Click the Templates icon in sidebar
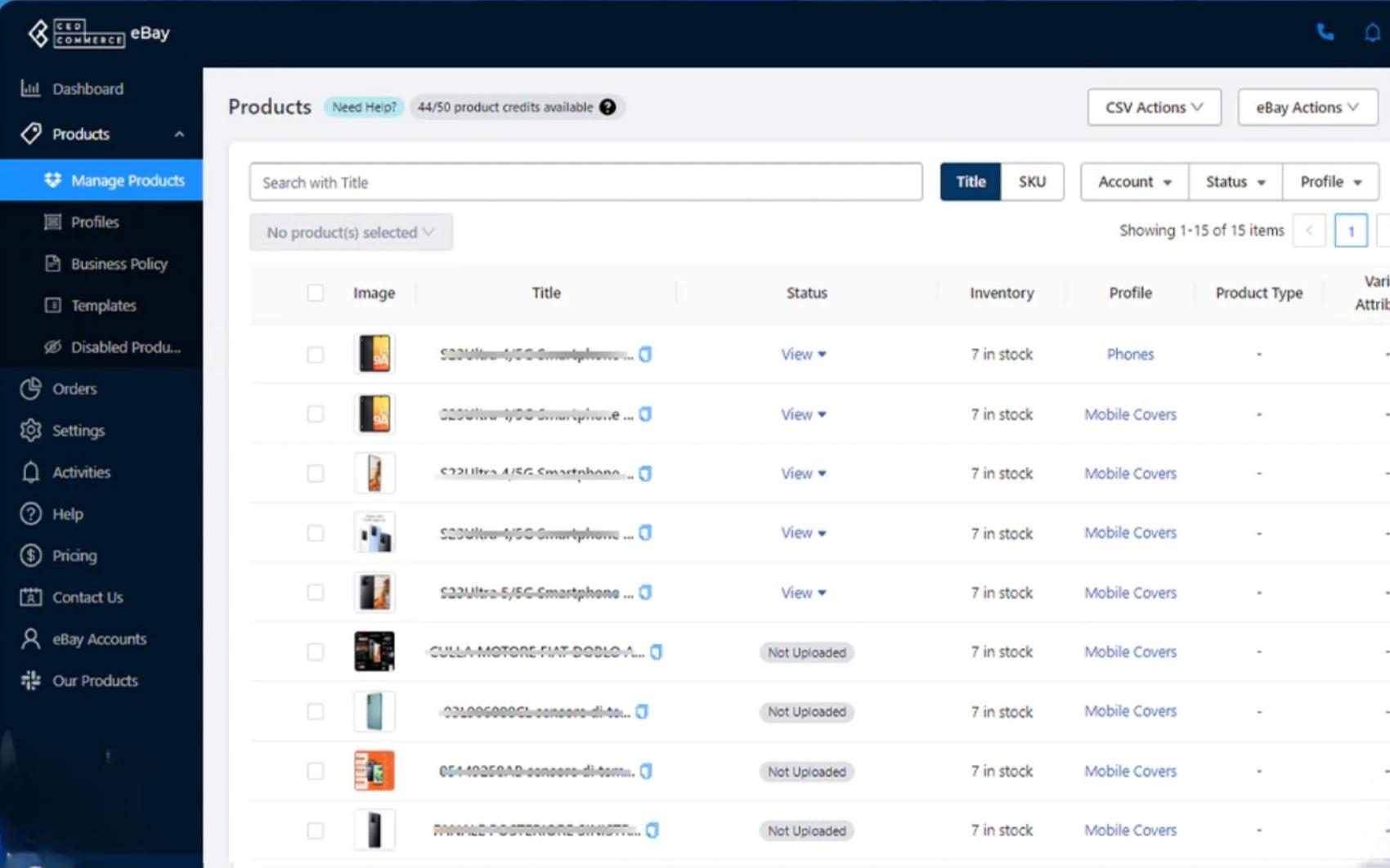The image size is (1390, 868). point(53,305)
